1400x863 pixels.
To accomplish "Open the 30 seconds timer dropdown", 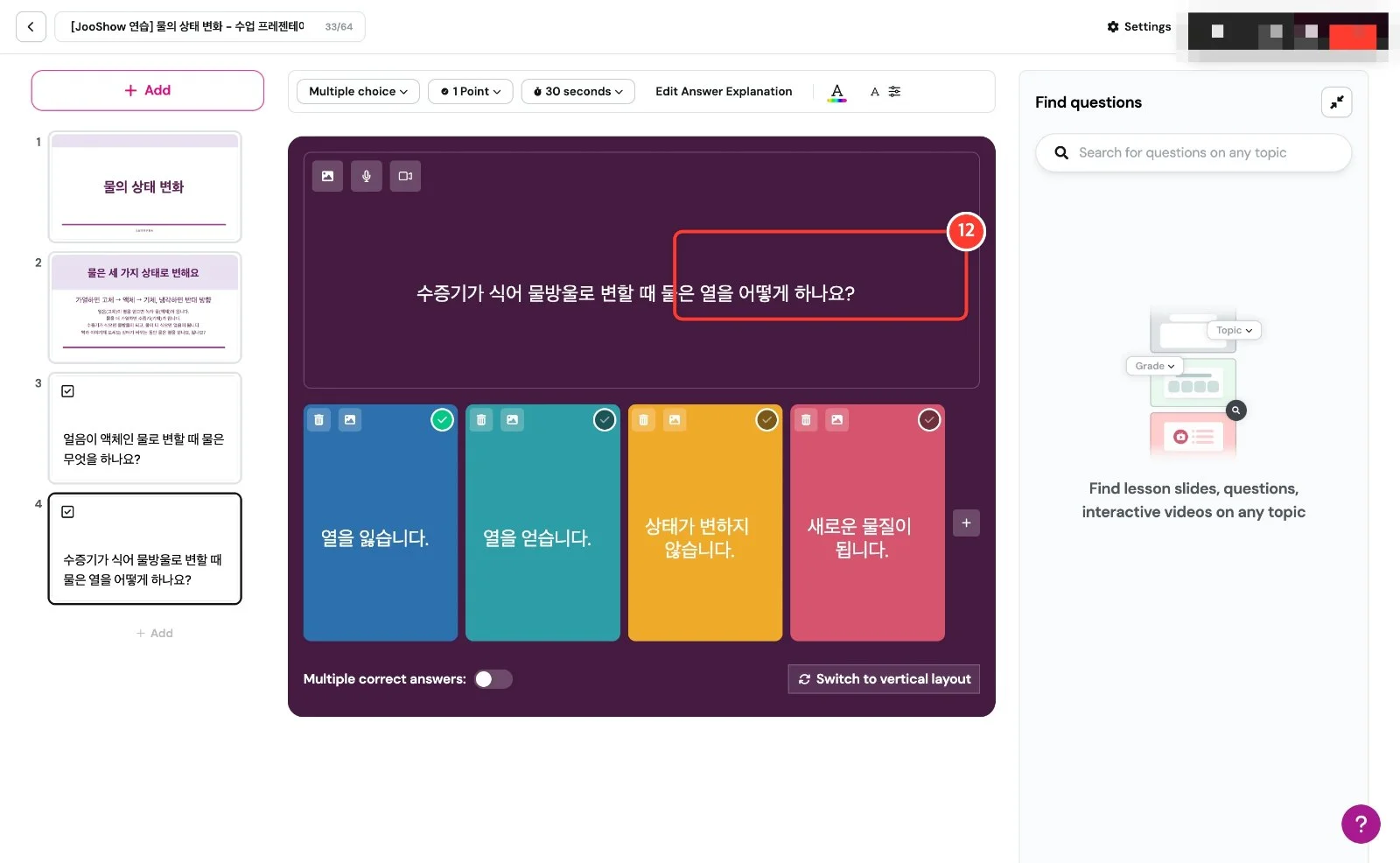I will [578, 91].
